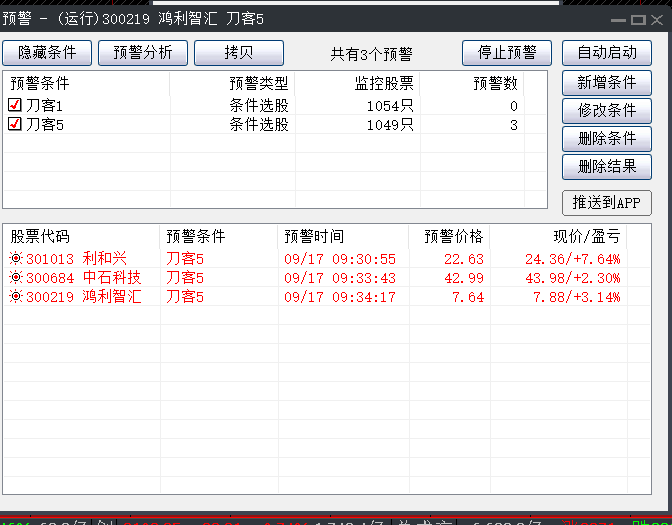This screenshot has height=525, width=672.
Task: Stop alerts with the 停止预警 button
Action: 507,53
